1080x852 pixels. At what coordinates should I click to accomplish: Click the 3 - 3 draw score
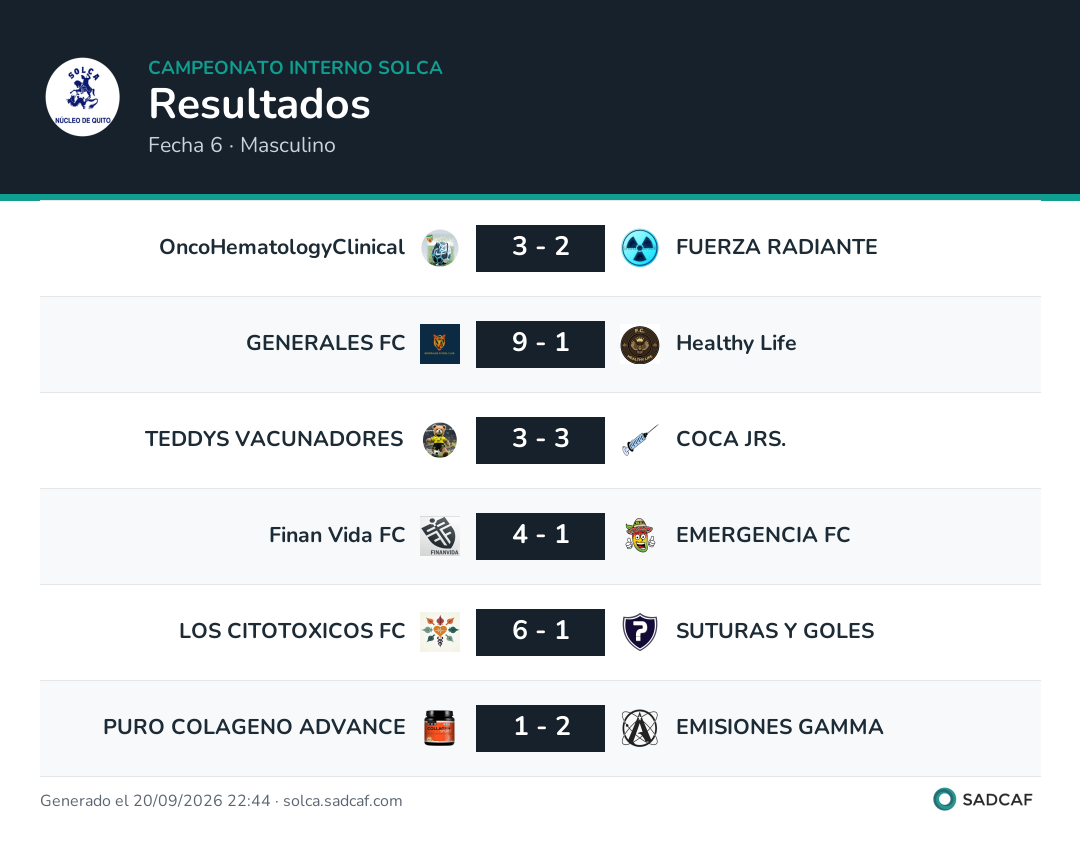pos(540,440)
